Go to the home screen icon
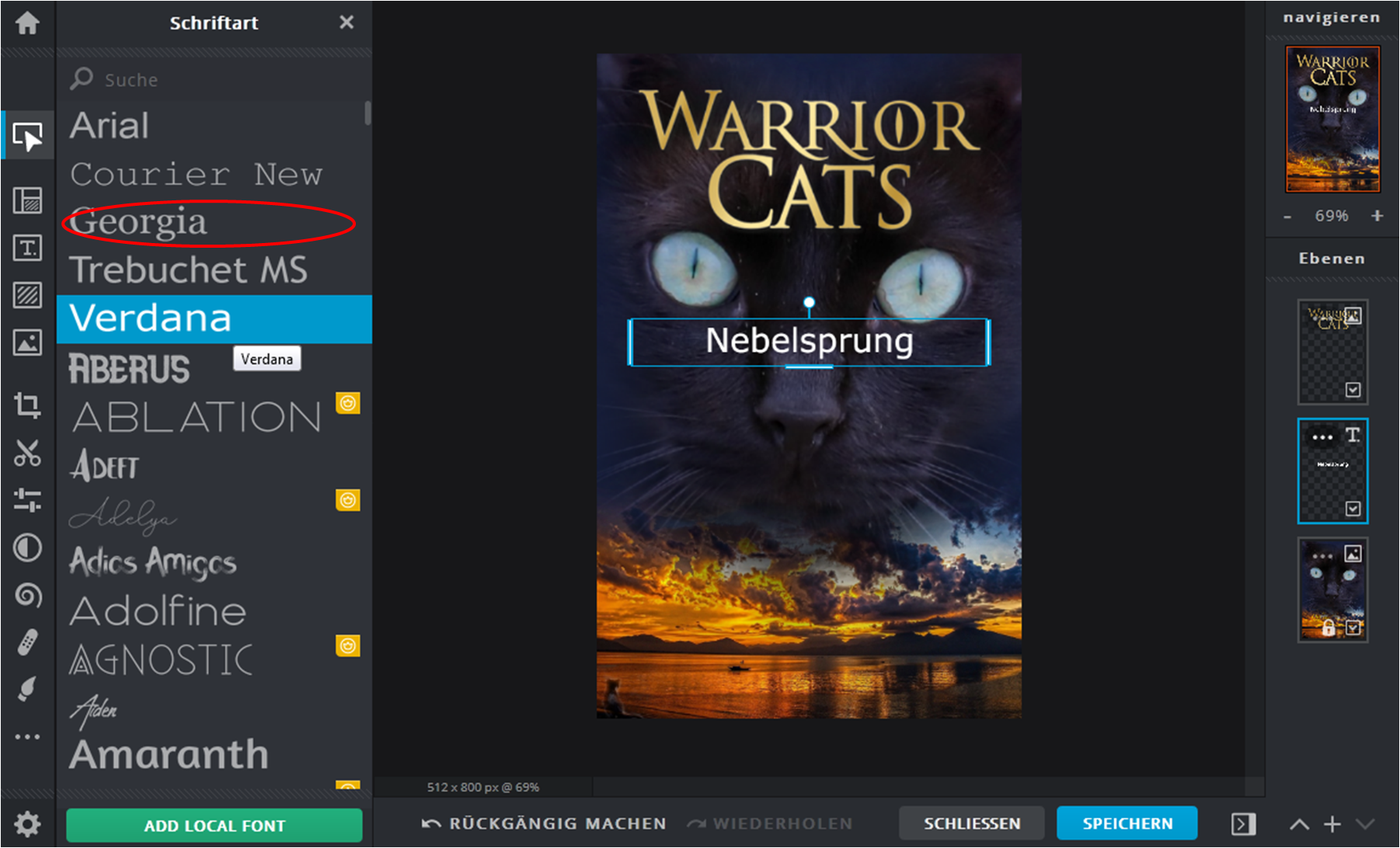The width and height of the screenshot is (1400, 848). coord(27,23)
